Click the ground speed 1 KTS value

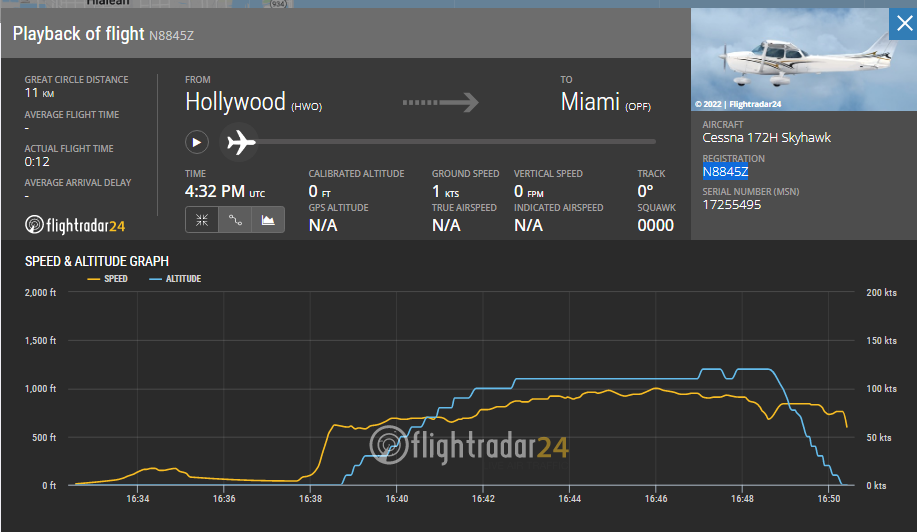pyautogui.click(x=445, y=191)
